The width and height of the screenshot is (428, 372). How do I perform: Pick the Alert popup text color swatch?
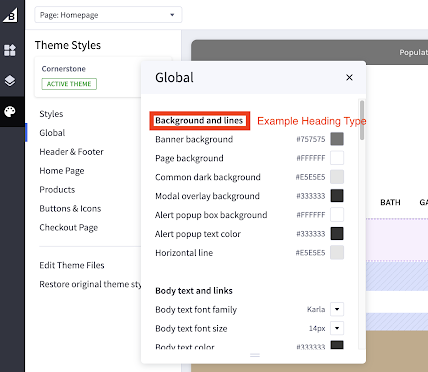[x=337, y=234]
